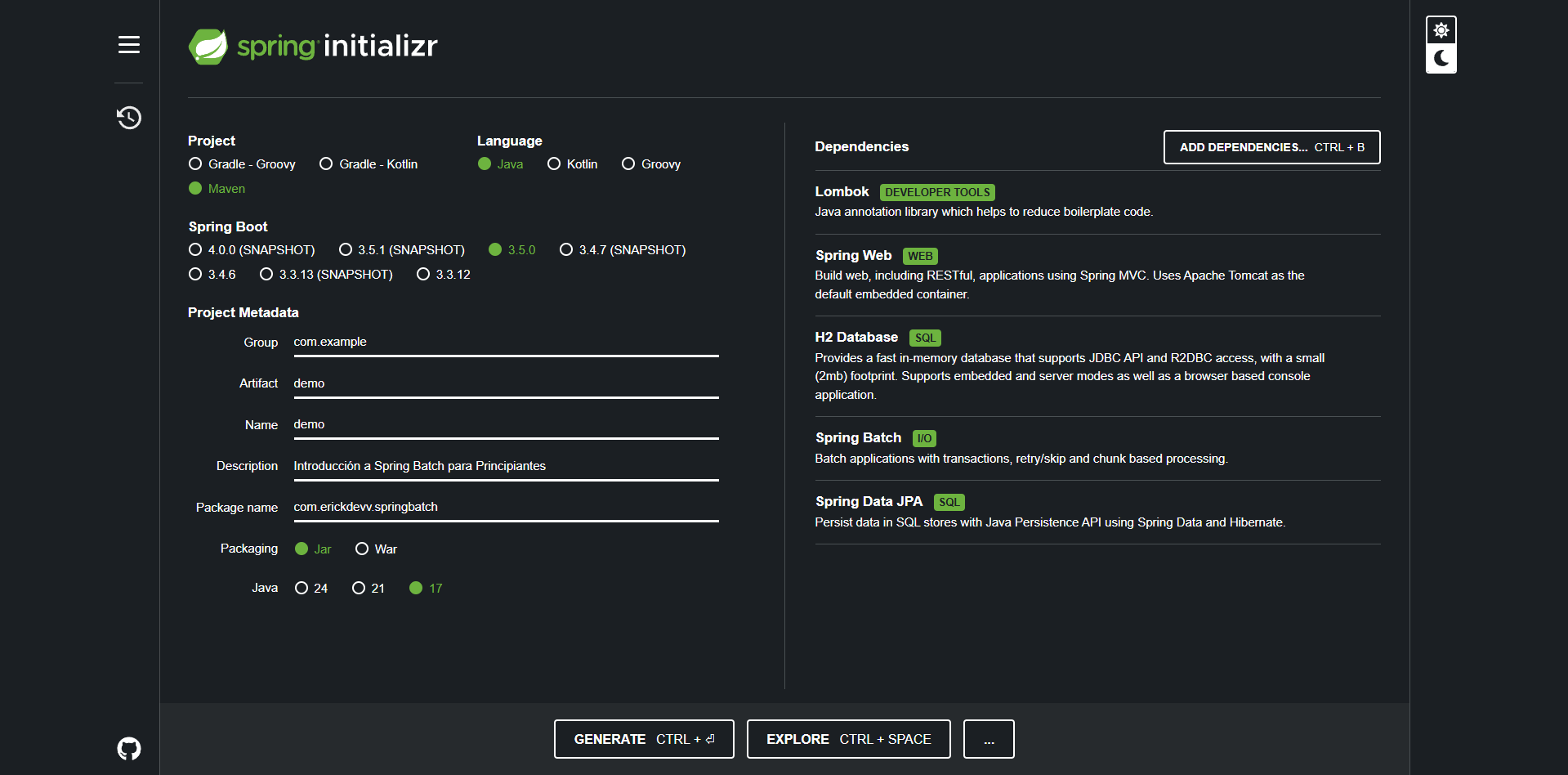1568x775 pixels.
Task: Edit the Artifact input field
Action: point(506,383)
